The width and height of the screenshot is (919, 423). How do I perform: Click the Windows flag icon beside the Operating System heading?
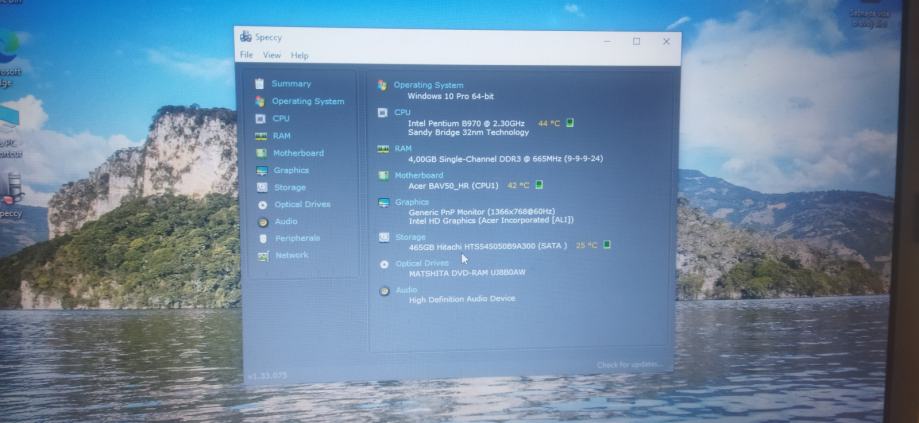(x=382, y=85)
